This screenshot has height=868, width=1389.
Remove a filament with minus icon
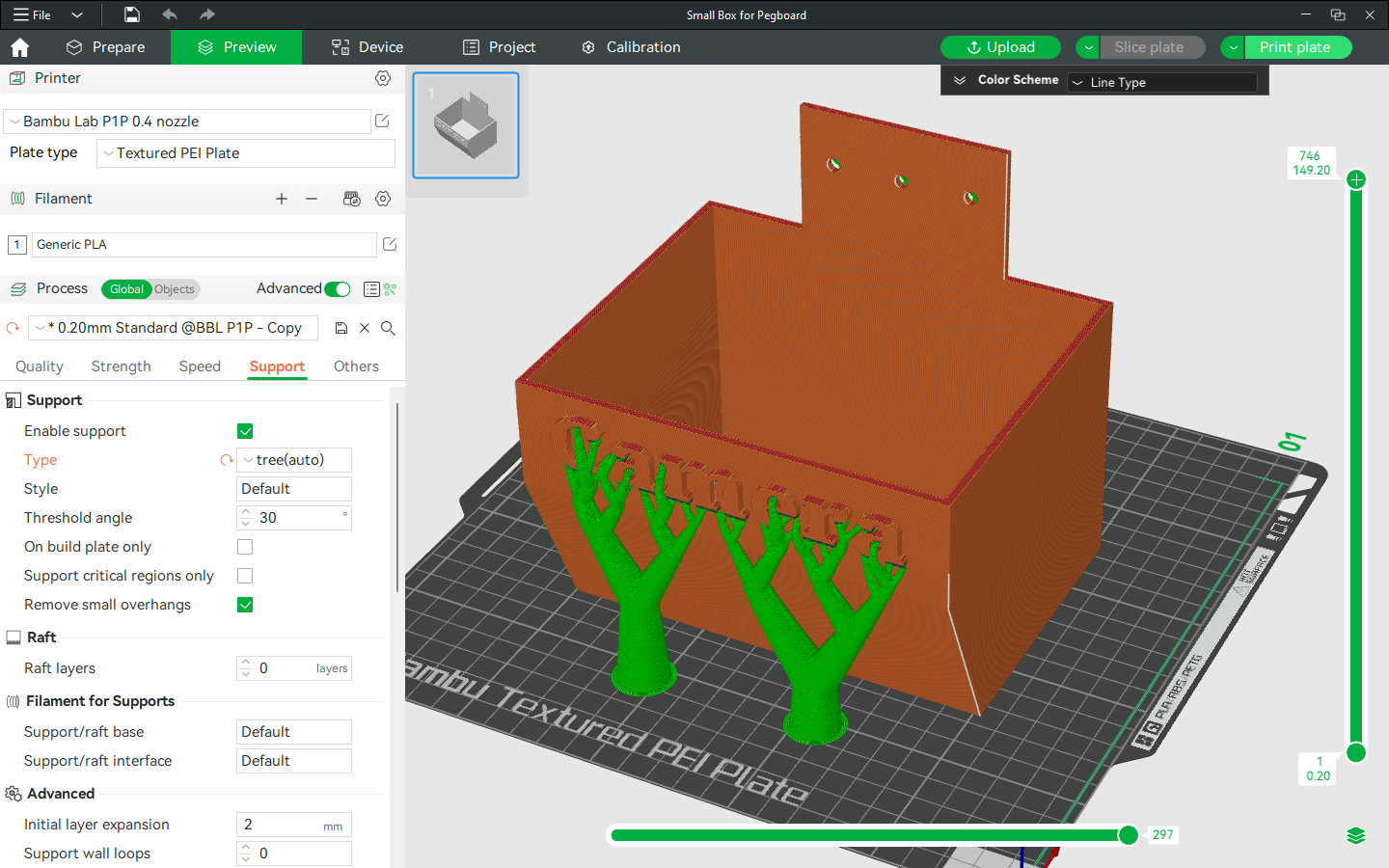click(312, 199)
